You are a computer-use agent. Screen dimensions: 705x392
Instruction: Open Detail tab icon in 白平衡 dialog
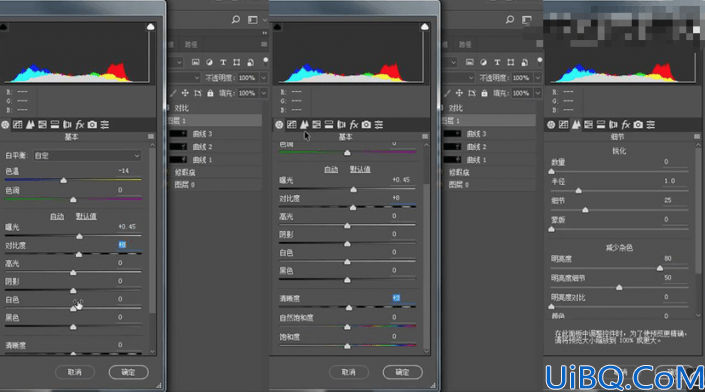[30, 125]
